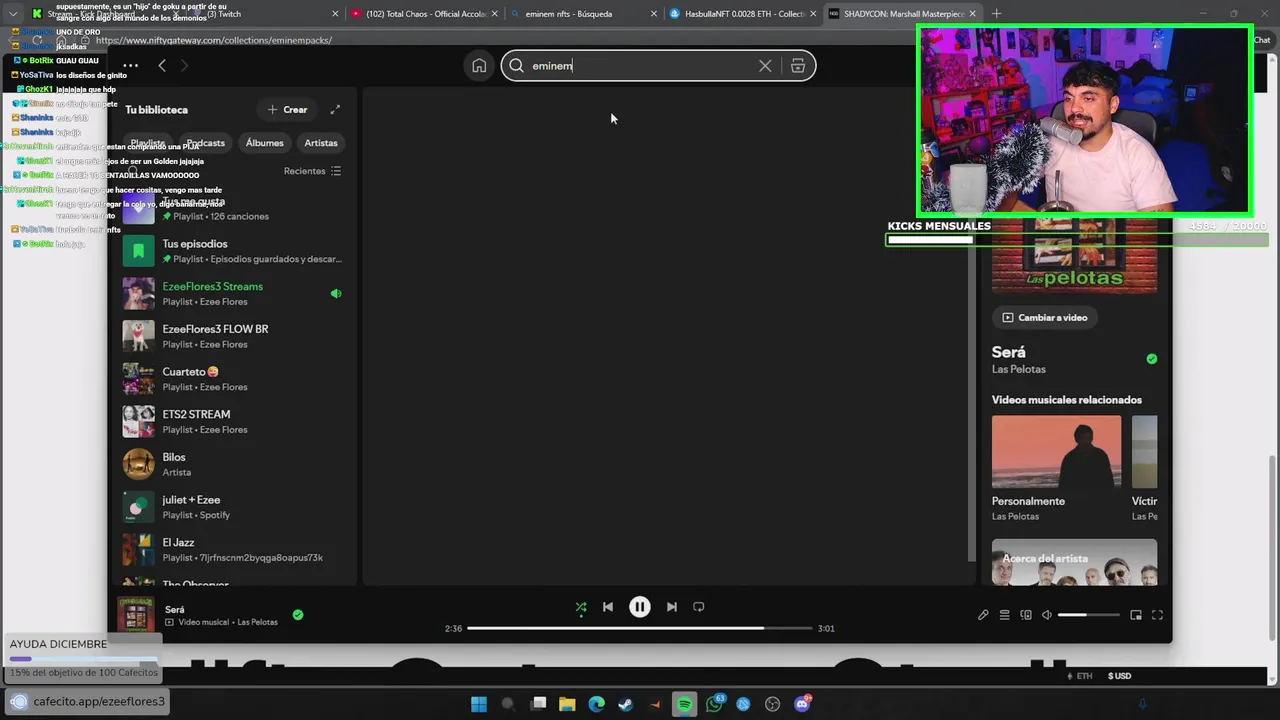Viewport: 1280px width, 720px height.
Task: Open the juliet + Ezee playlist
Action: tap(233, 507)
